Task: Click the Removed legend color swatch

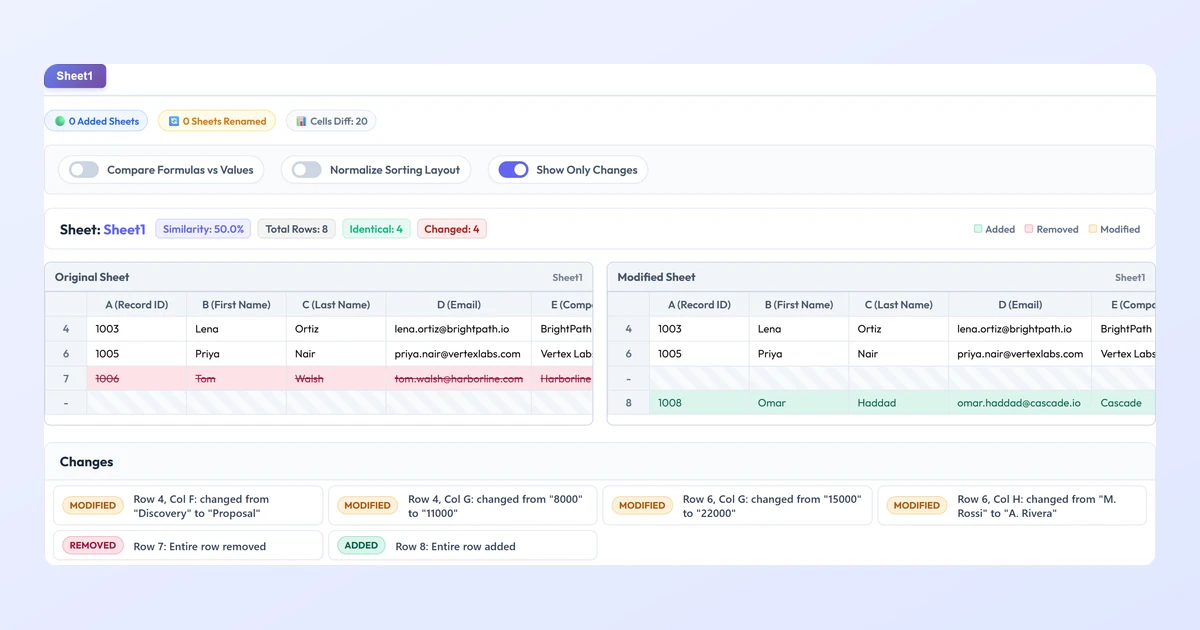Action: (x=1029, y=229)
